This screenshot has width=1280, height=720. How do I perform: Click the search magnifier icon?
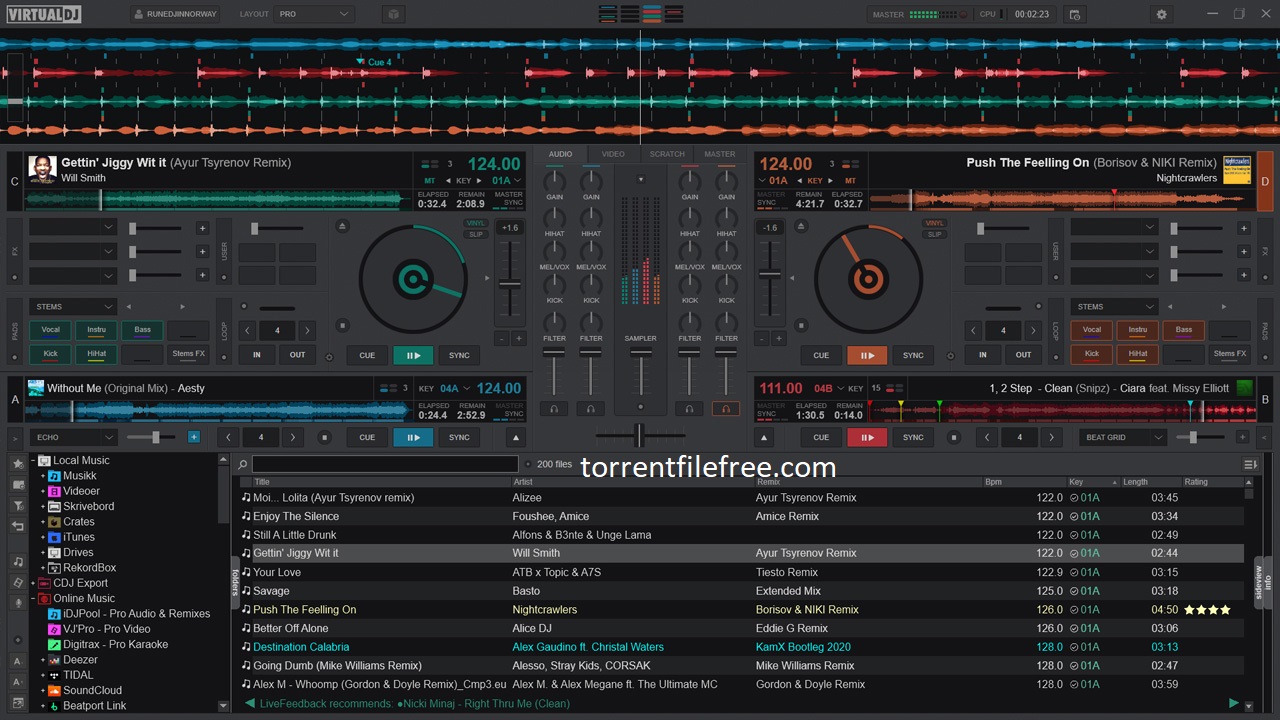(242, 464)
